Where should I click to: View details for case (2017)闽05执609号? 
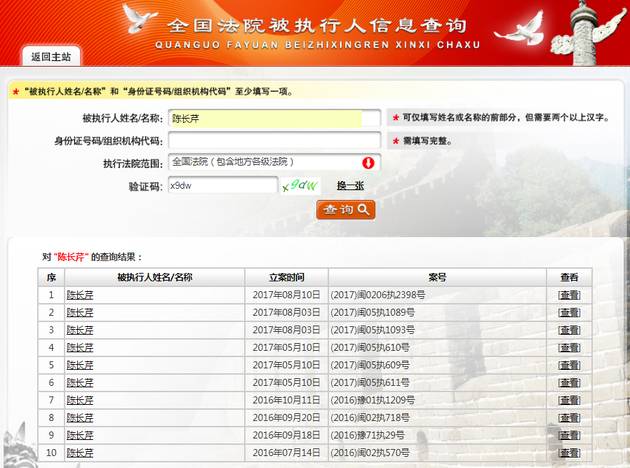[x=568, y=365]
